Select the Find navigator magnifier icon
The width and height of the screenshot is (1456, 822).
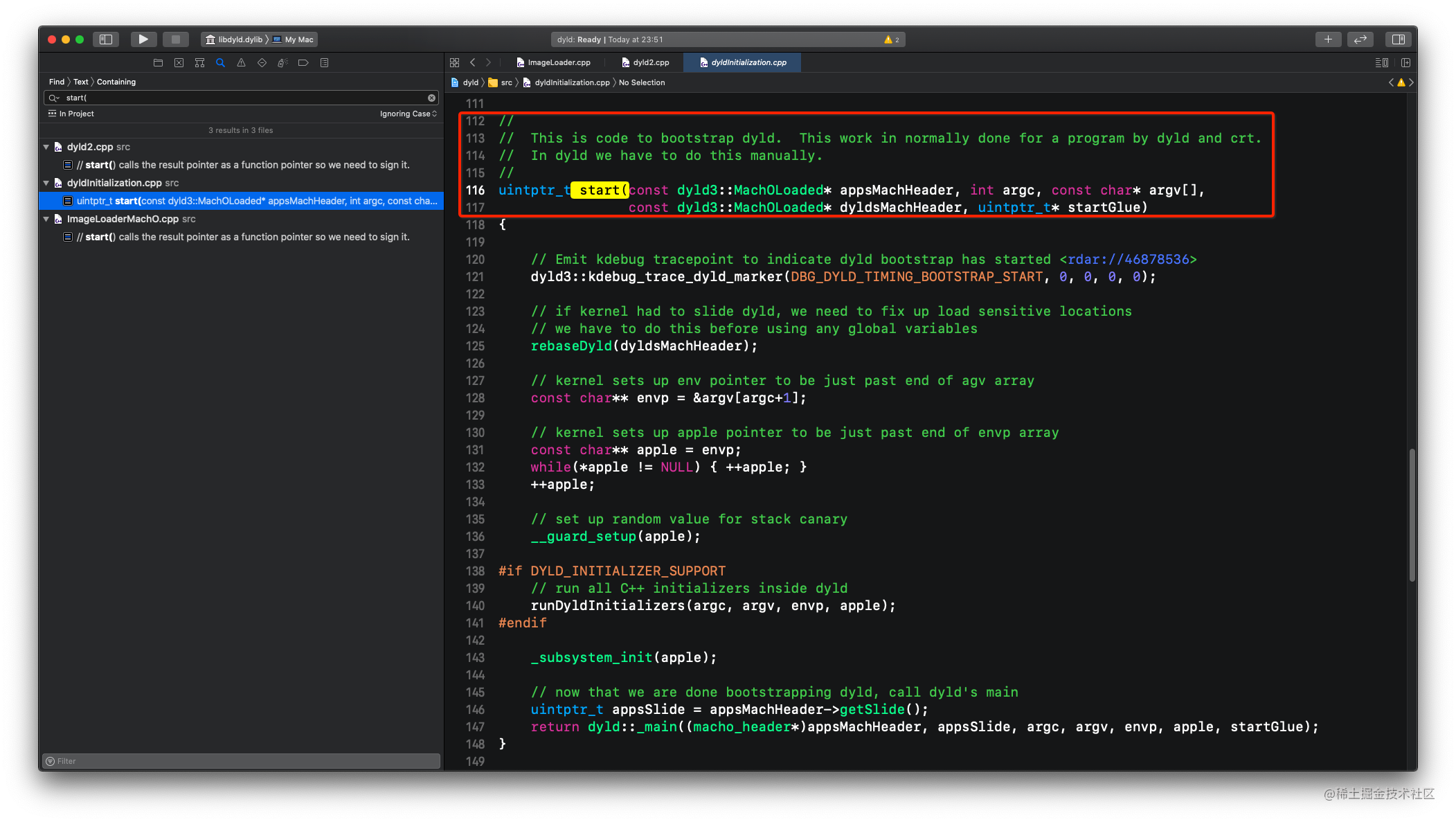[x=220, y=62]
